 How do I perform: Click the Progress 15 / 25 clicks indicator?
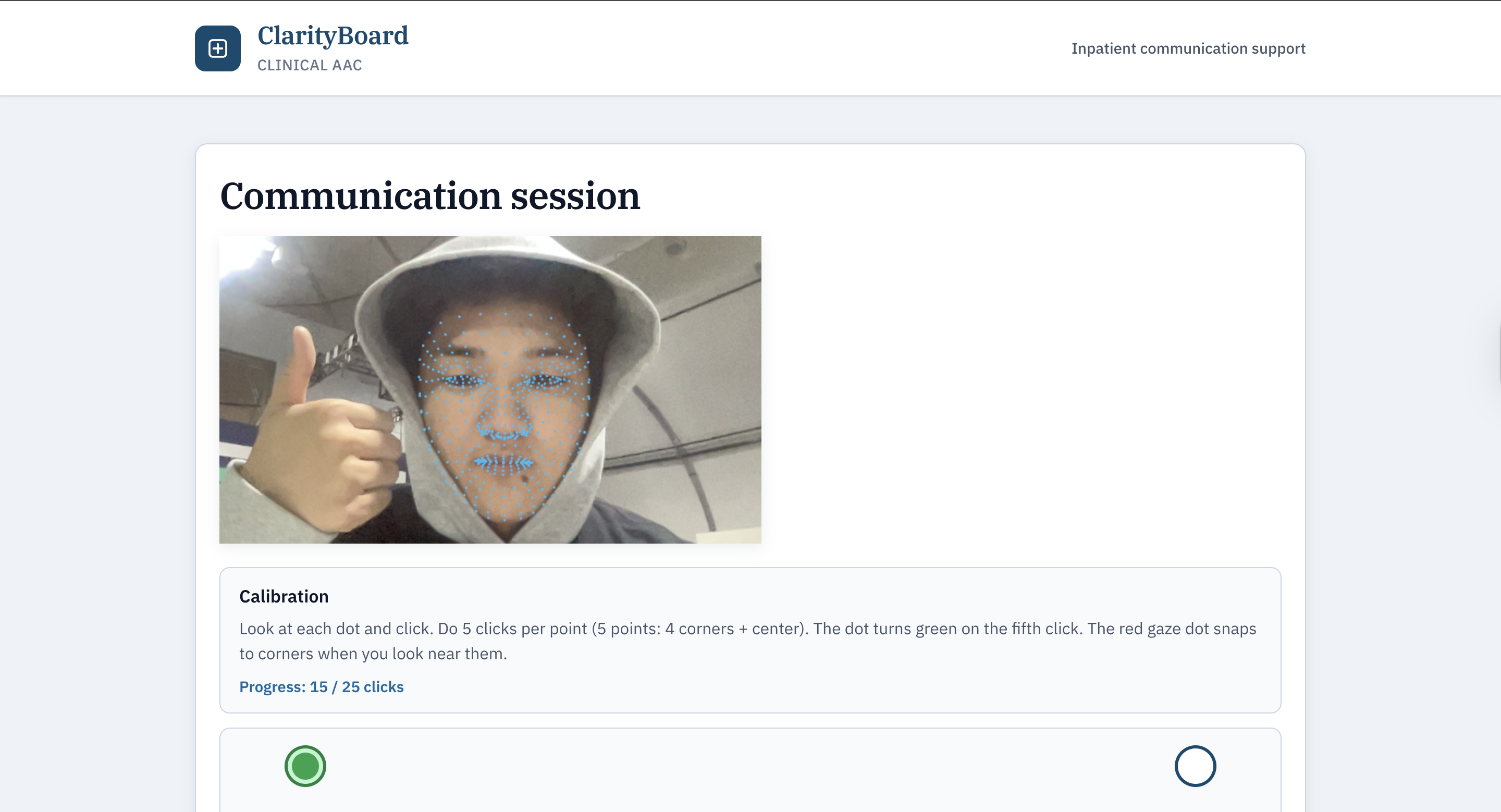click(321, 687)
